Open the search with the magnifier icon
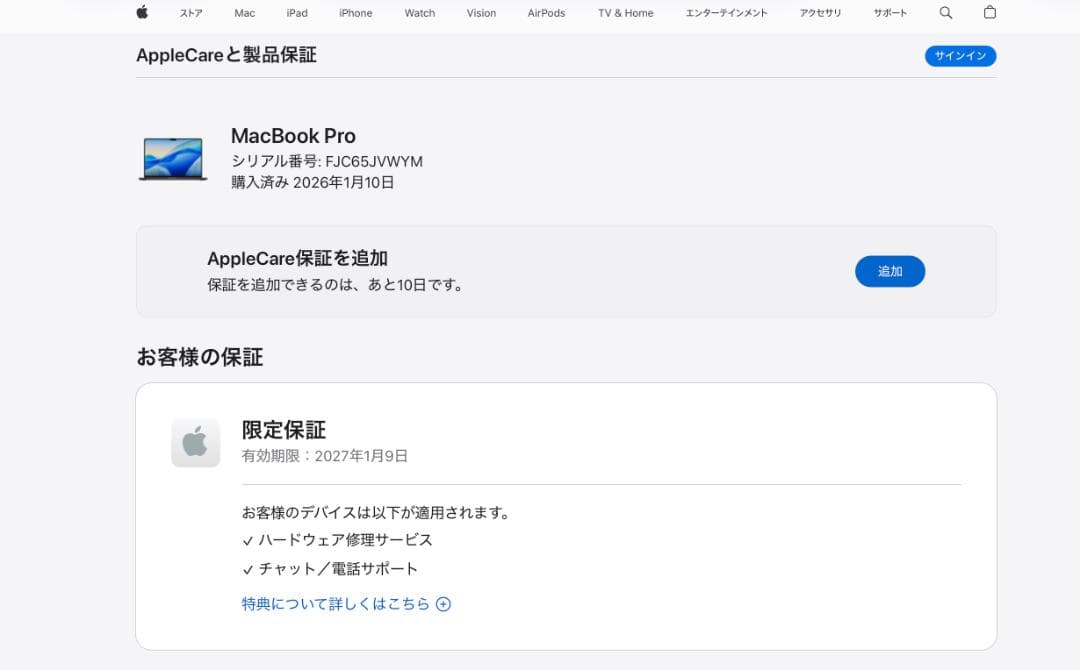This screenshot has height=670, width=1080. pyautogui.click(x=944, y=13)
